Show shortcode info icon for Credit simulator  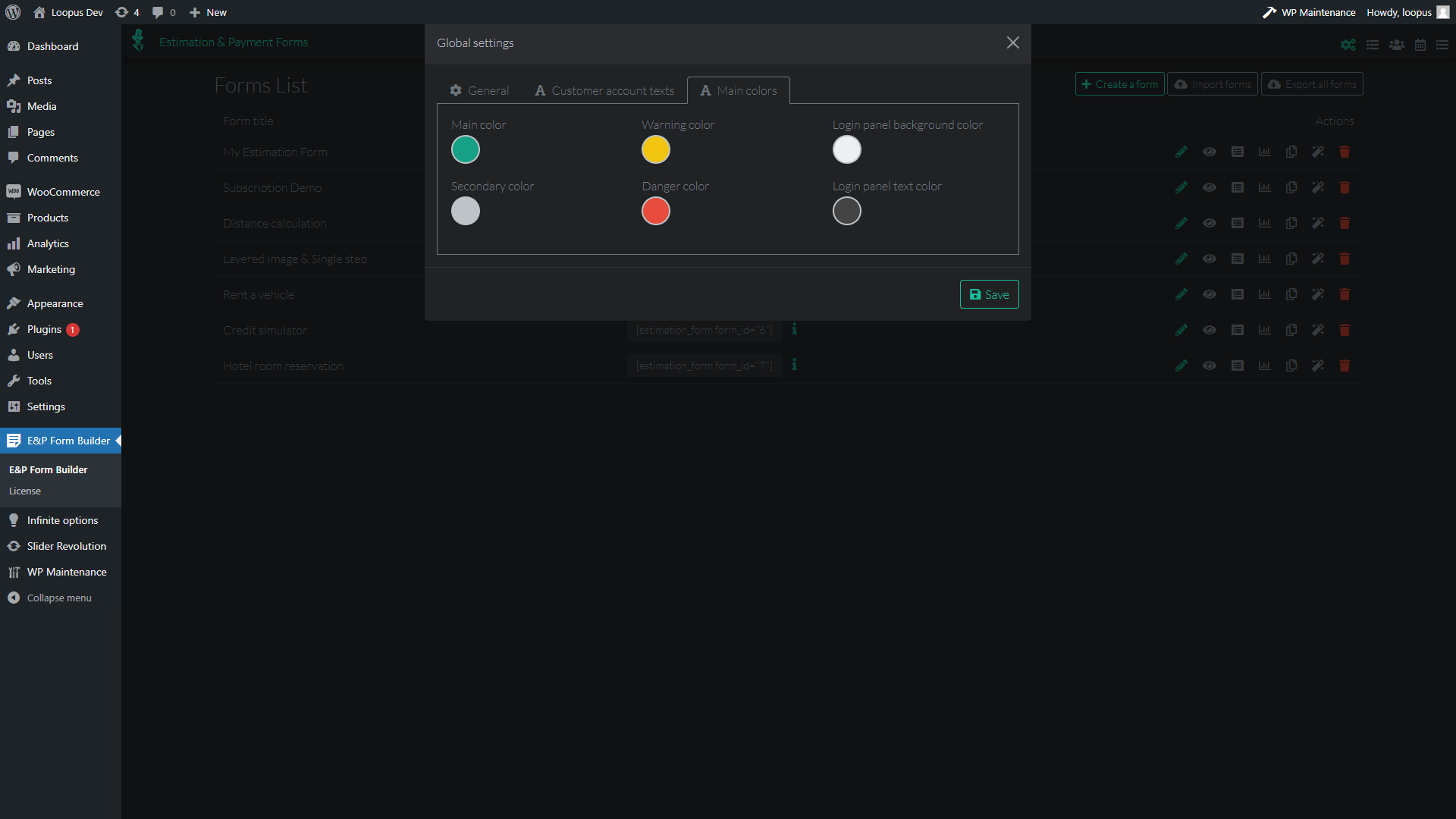(794, 329)
